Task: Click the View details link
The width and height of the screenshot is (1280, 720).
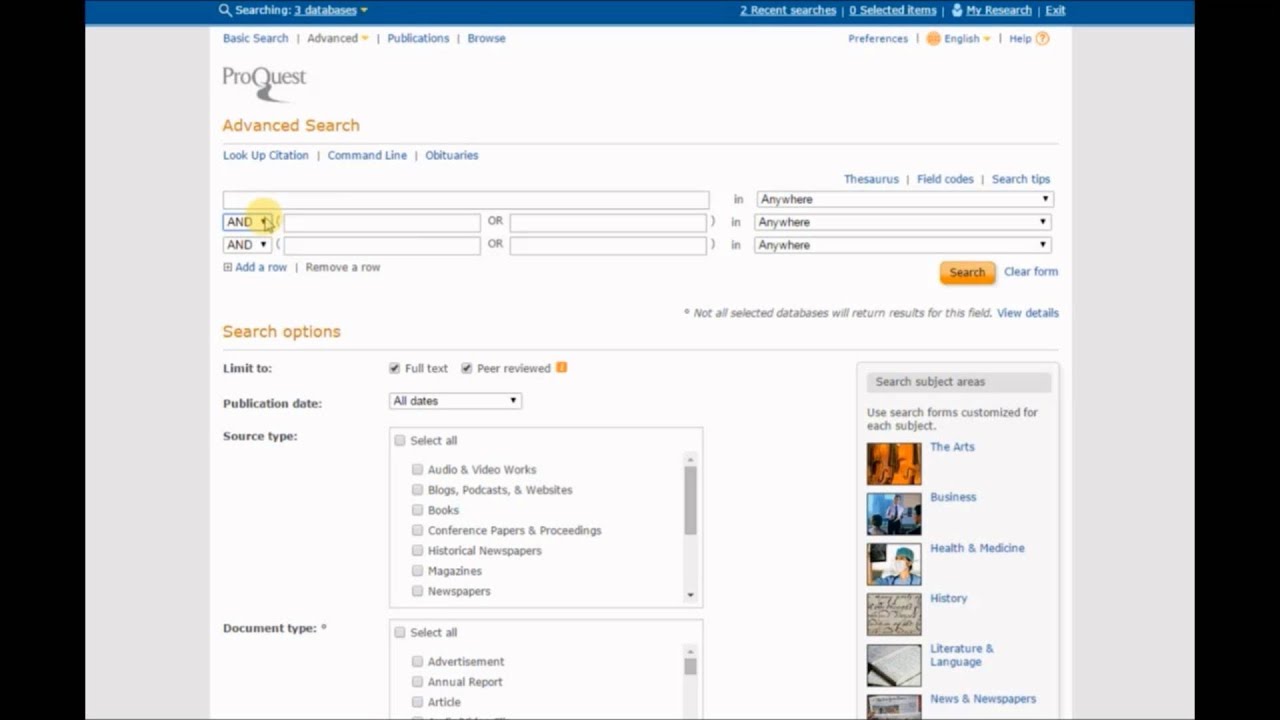Action: (x=1028, y=313)
